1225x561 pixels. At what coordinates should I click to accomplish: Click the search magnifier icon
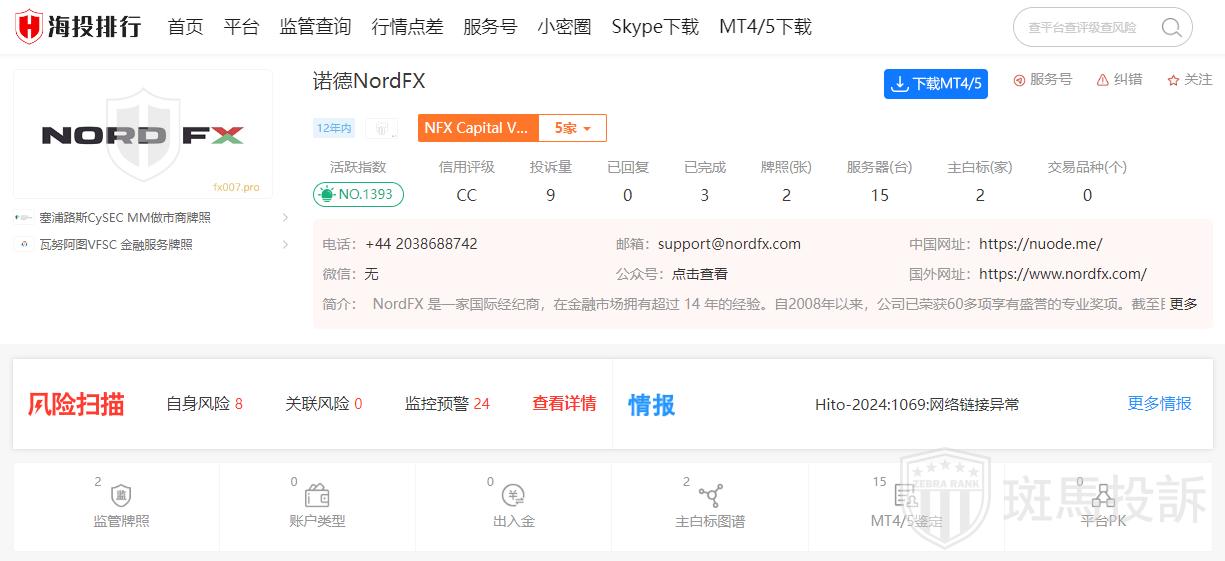point(1171,28)
